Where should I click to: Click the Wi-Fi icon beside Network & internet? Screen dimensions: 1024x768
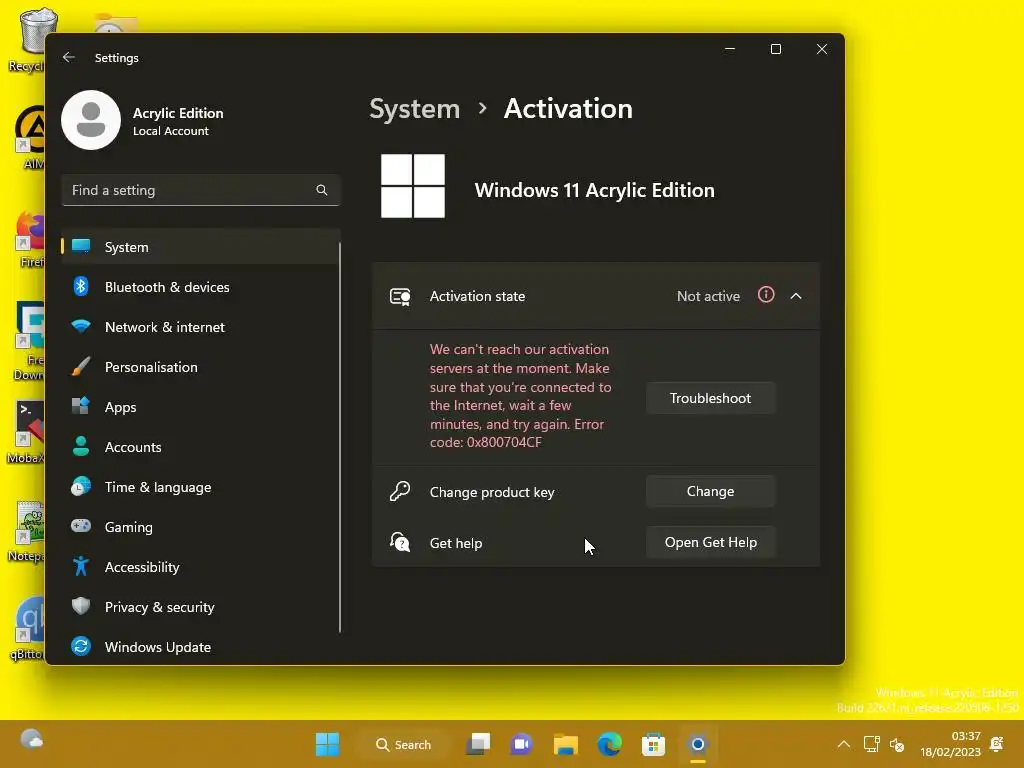pyautogui.click(x=81, y=326)
